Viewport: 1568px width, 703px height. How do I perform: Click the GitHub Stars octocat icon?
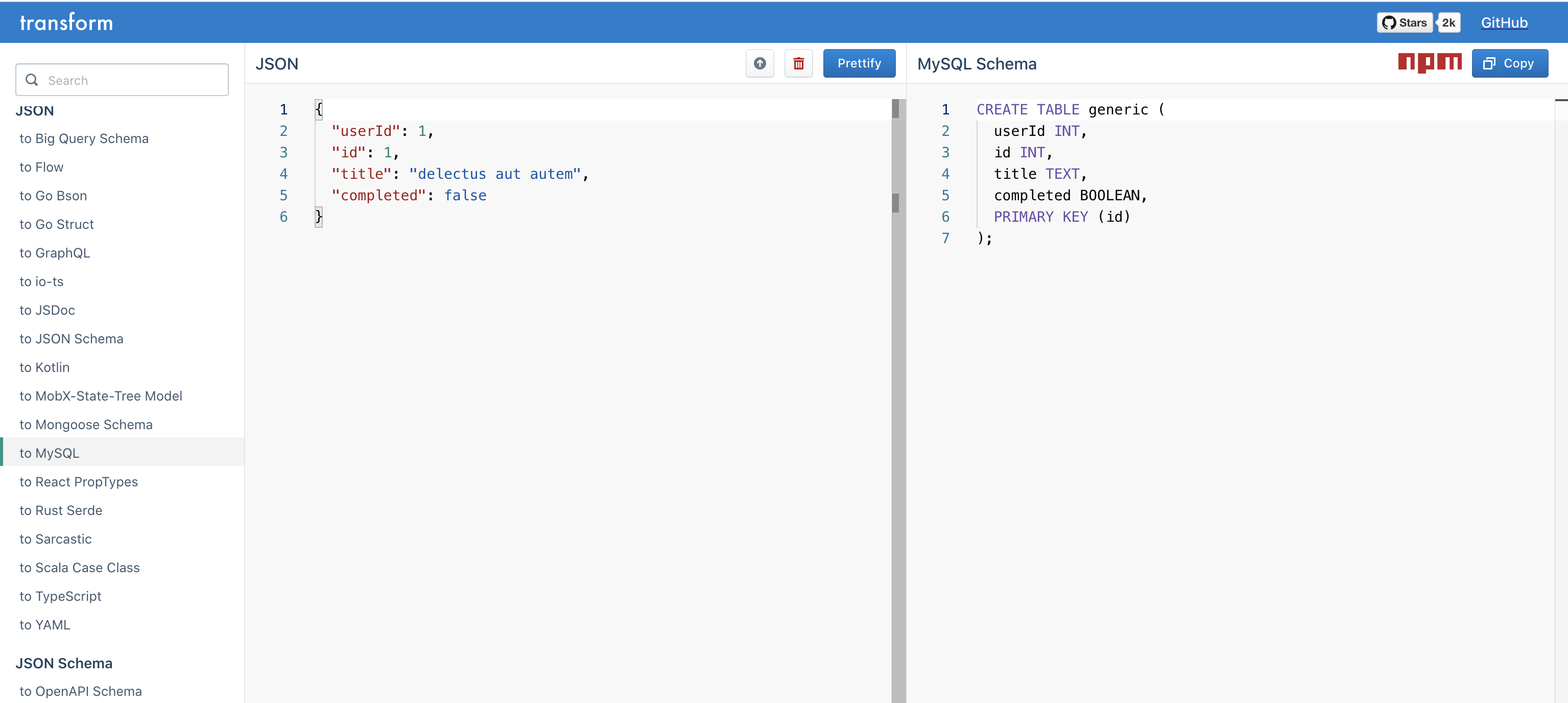1390,22
